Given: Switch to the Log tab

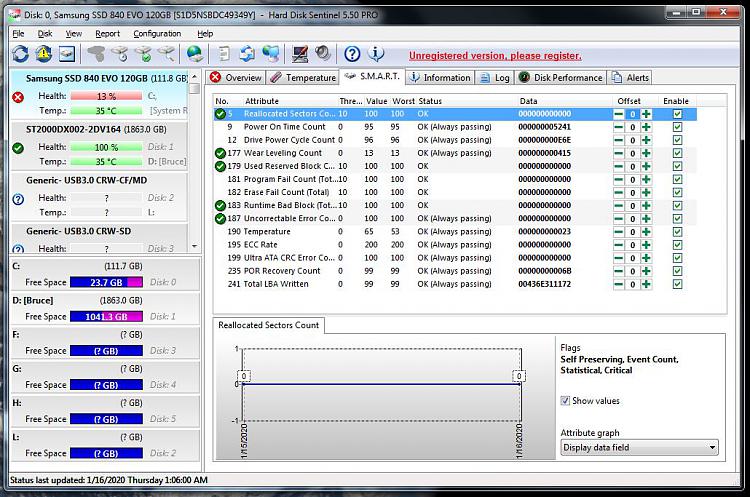Looking at the screenshot, I should point(495,77).
